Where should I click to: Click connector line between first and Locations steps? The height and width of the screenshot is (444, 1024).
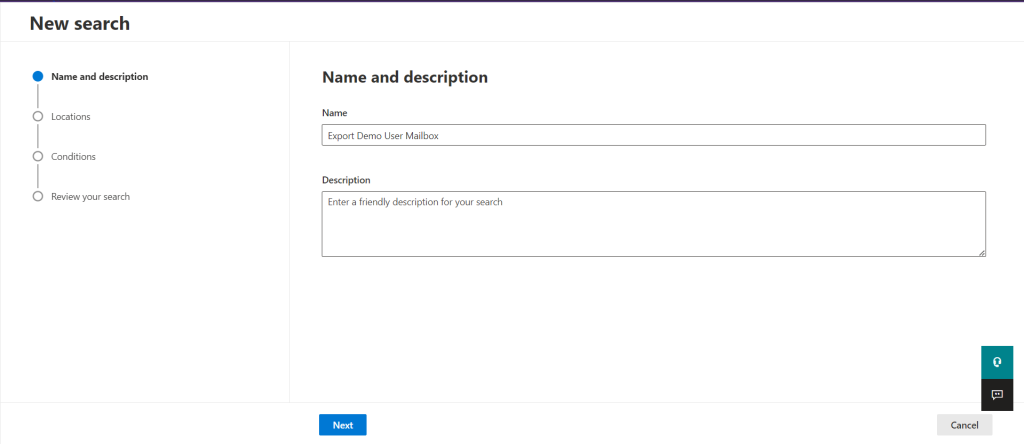point(38,96)
